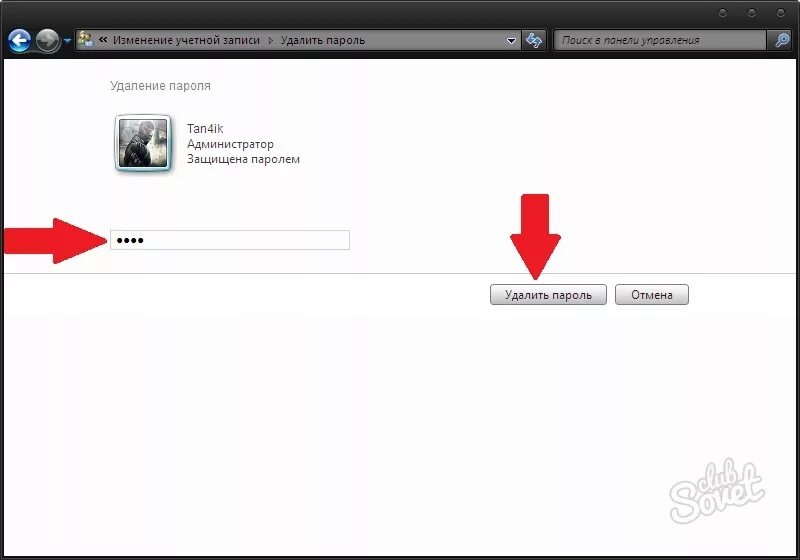Click into the current password field
This screenshot has width=800, height=560.
(230, 240)
